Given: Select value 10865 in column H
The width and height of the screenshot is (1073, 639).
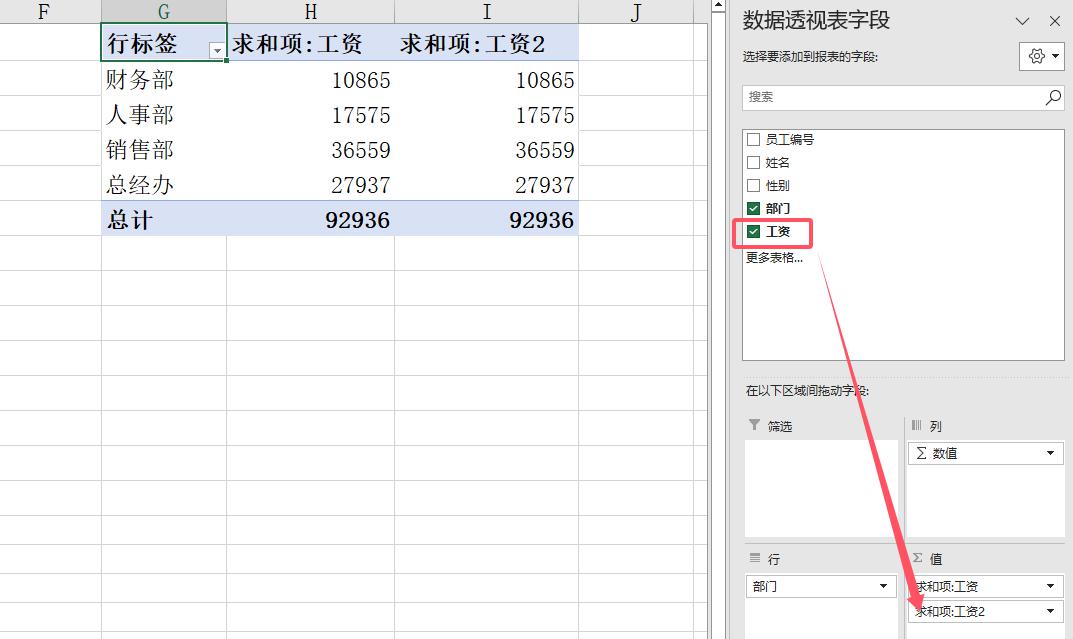Looking at the screenshot, I should click(311, 79).
